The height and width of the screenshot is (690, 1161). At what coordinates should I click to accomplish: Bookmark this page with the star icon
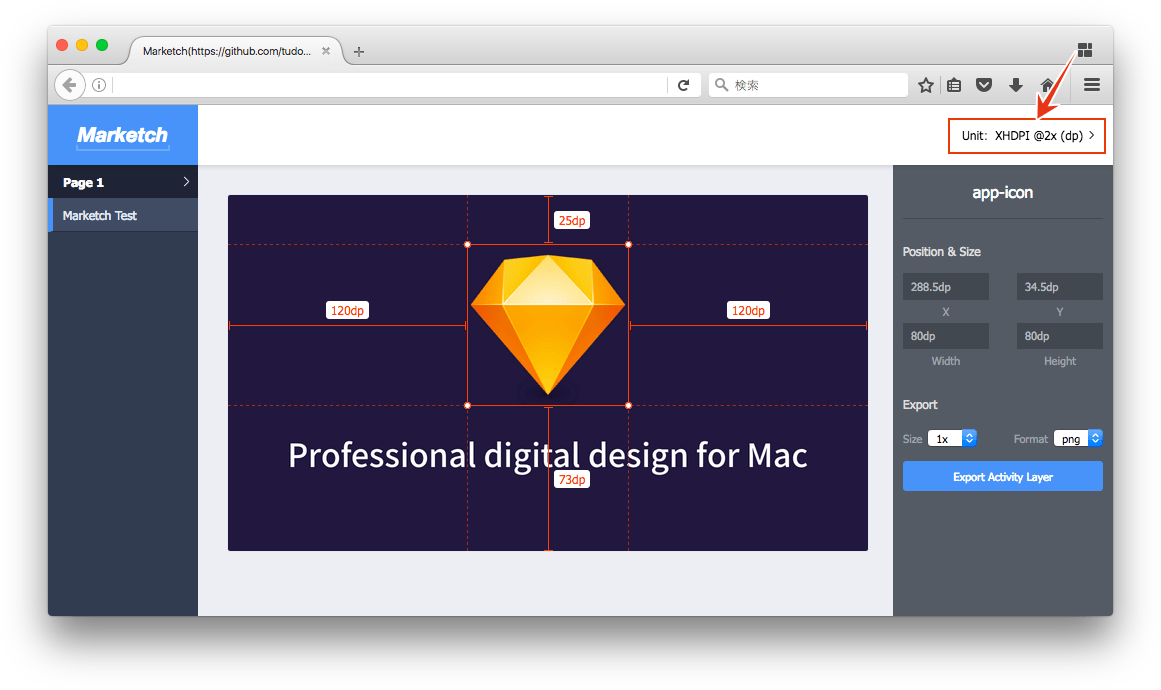pos(926,85)
